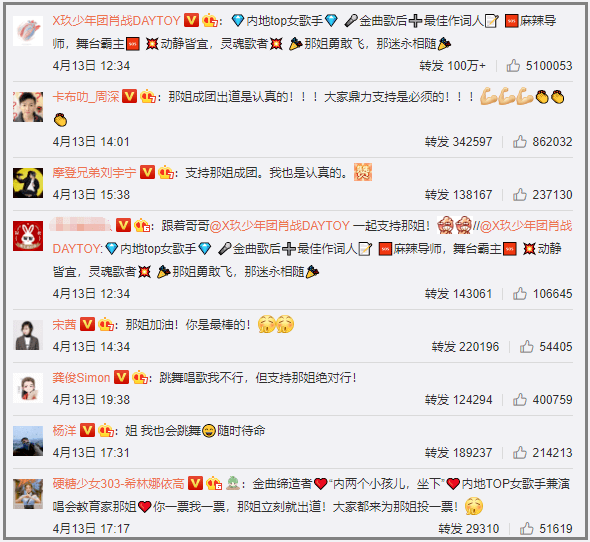Open 卡布叻_周深 username link
Image resolution: width=590 pixels, height=542 pixels.
point(86,97)
